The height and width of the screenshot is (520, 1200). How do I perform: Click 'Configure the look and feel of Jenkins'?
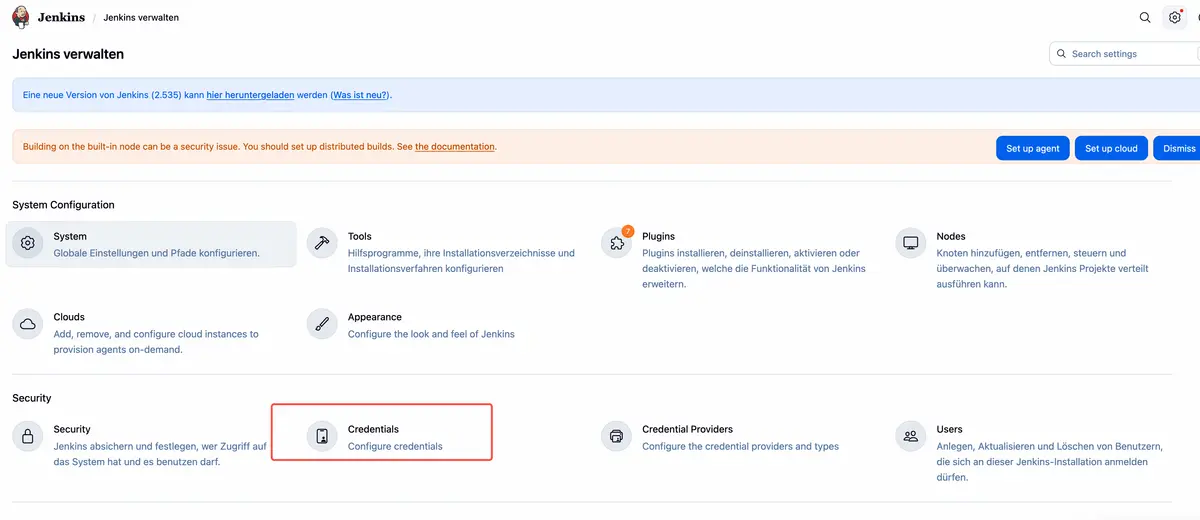click(431, 334)
